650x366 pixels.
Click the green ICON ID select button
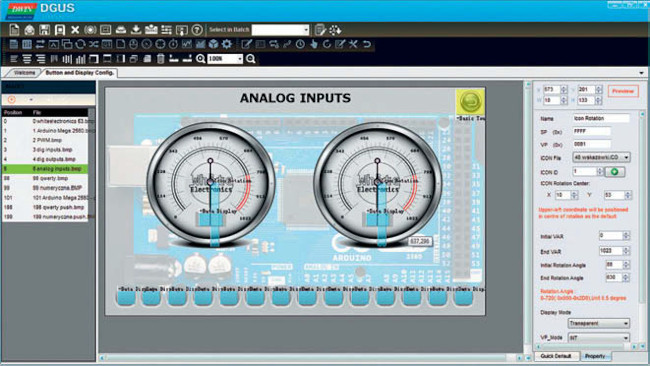click(615, 172)
